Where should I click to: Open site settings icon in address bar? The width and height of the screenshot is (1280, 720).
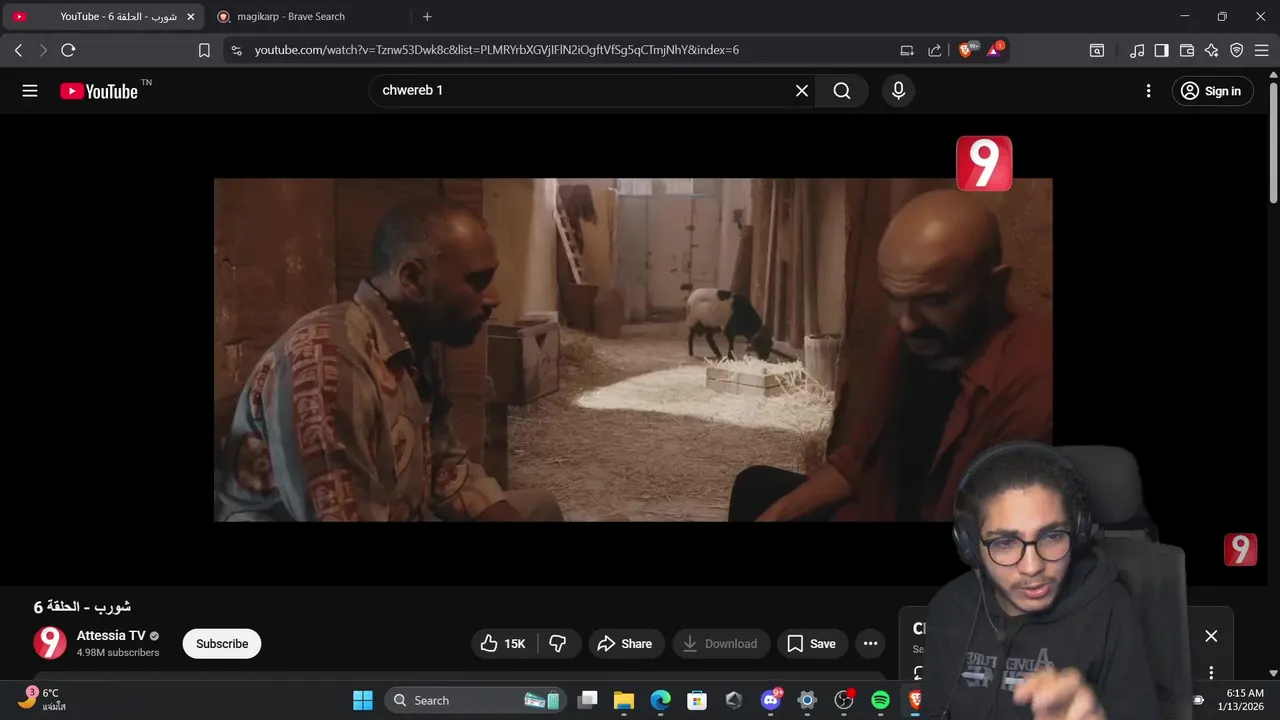tap(236, 50)
